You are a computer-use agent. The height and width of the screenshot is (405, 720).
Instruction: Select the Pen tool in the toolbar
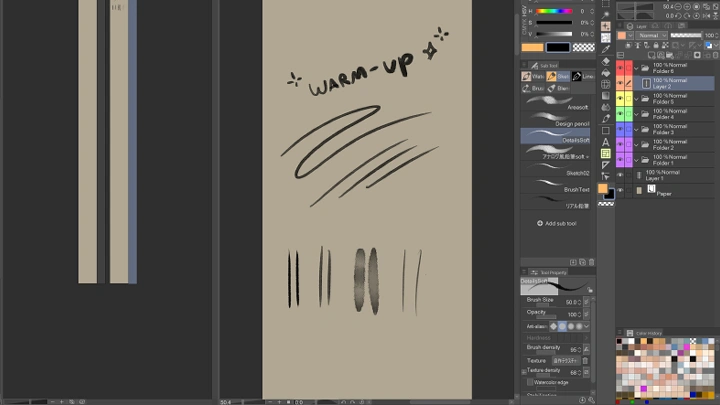[606, 118]
